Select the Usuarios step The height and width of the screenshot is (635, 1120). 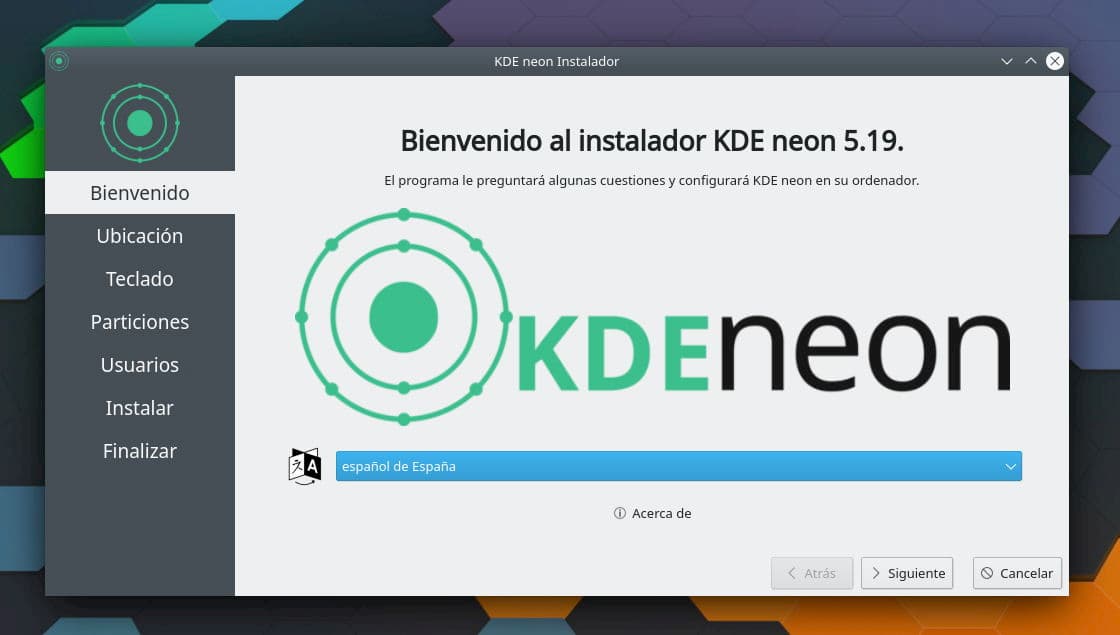pyautogui.click(x=140, y=365)
